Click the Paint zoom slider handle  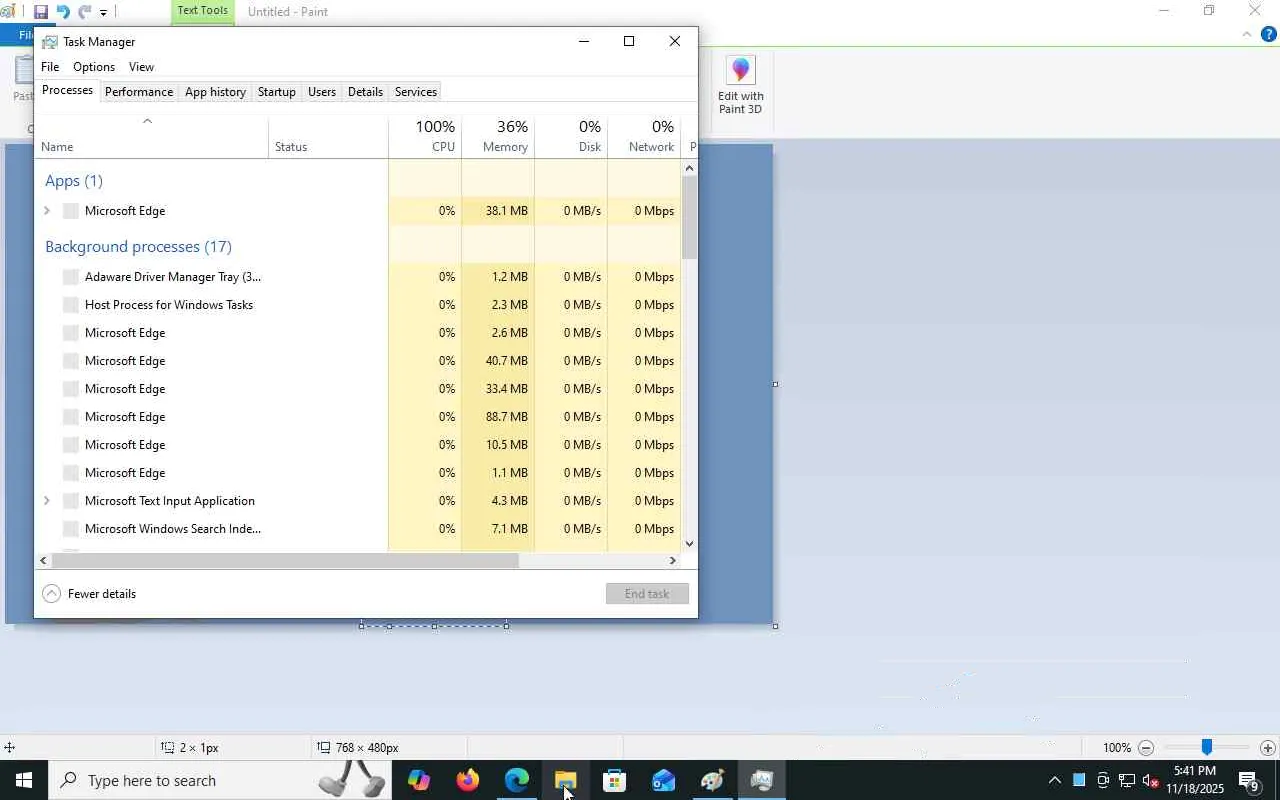coord(1207,747)
